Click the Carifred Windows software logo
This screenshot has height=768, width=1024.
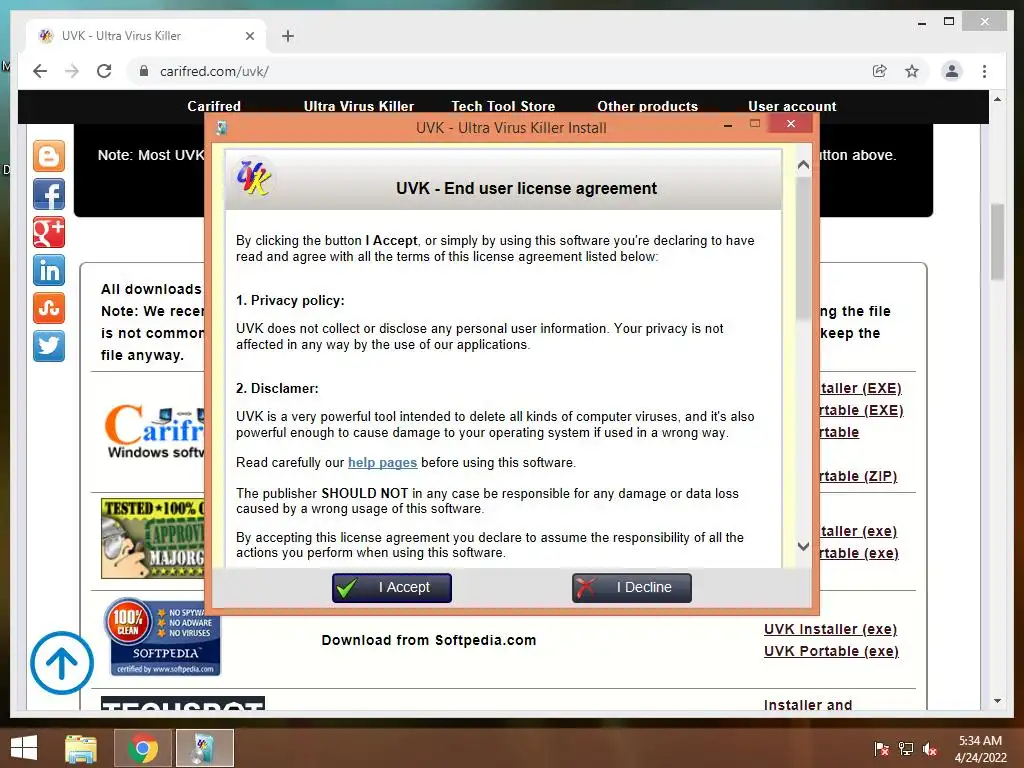click(155, 432)
